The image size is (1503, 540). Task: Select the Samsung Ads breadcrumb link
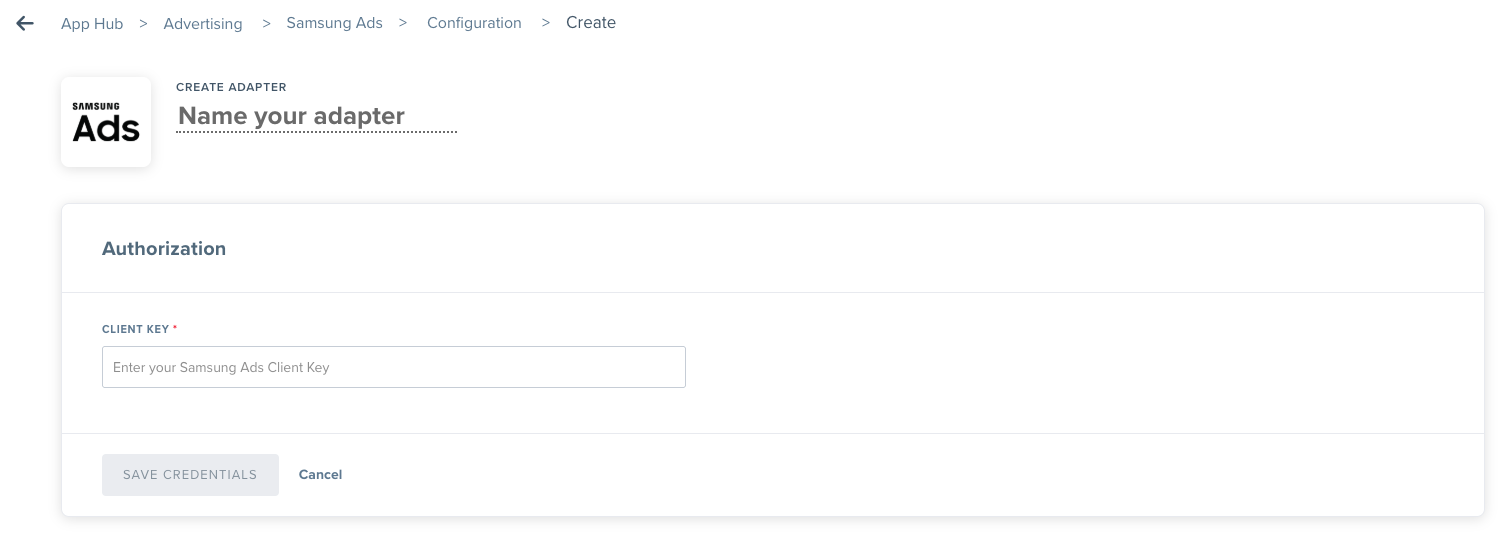coord(335,22)
